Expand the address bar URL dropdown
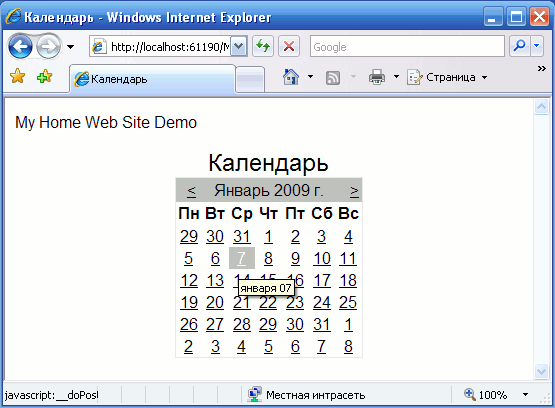Screen dimensions: 555x408 click(239, 46)
